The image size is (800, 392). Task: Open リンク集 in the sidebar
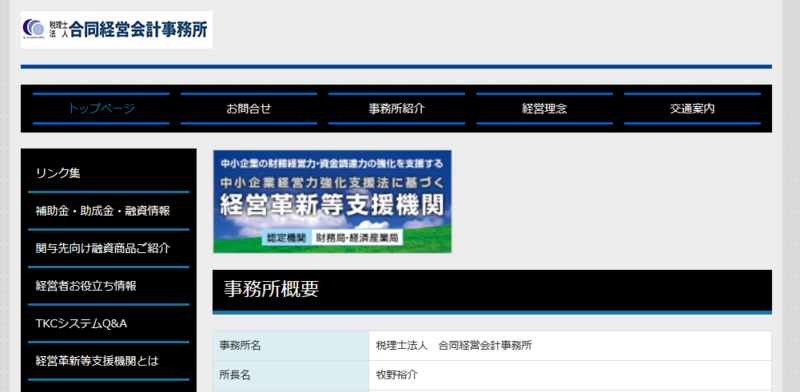coord(109,174)
